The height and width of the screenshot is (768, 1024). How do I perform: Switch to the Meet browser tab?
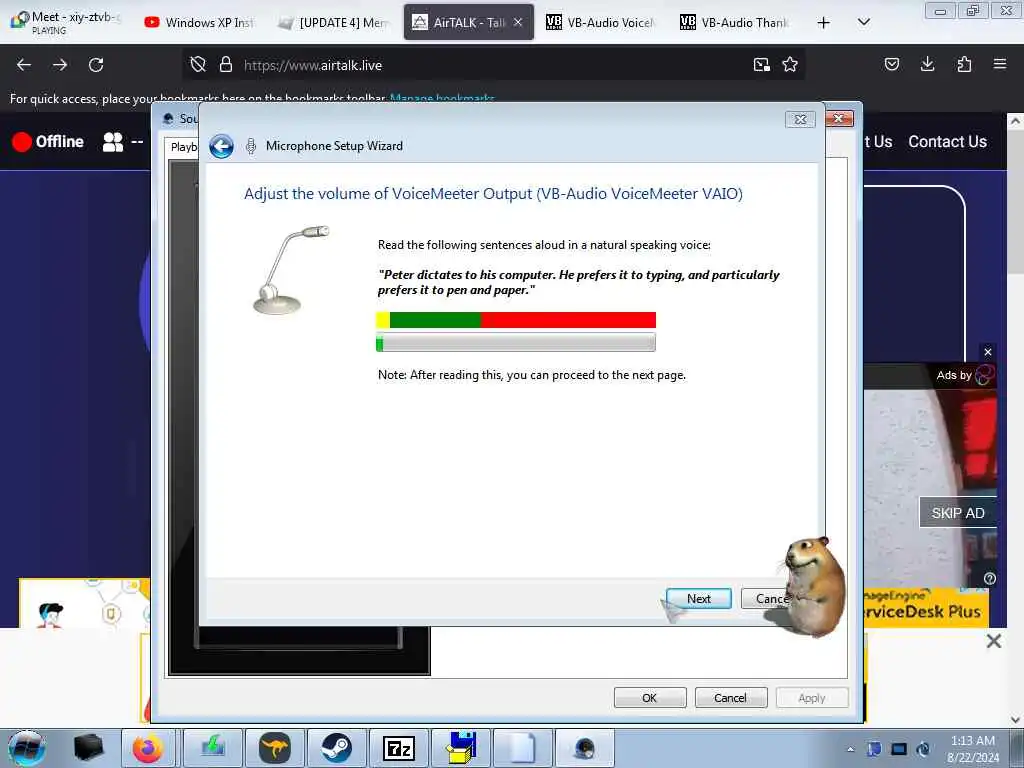coord(65,22)
